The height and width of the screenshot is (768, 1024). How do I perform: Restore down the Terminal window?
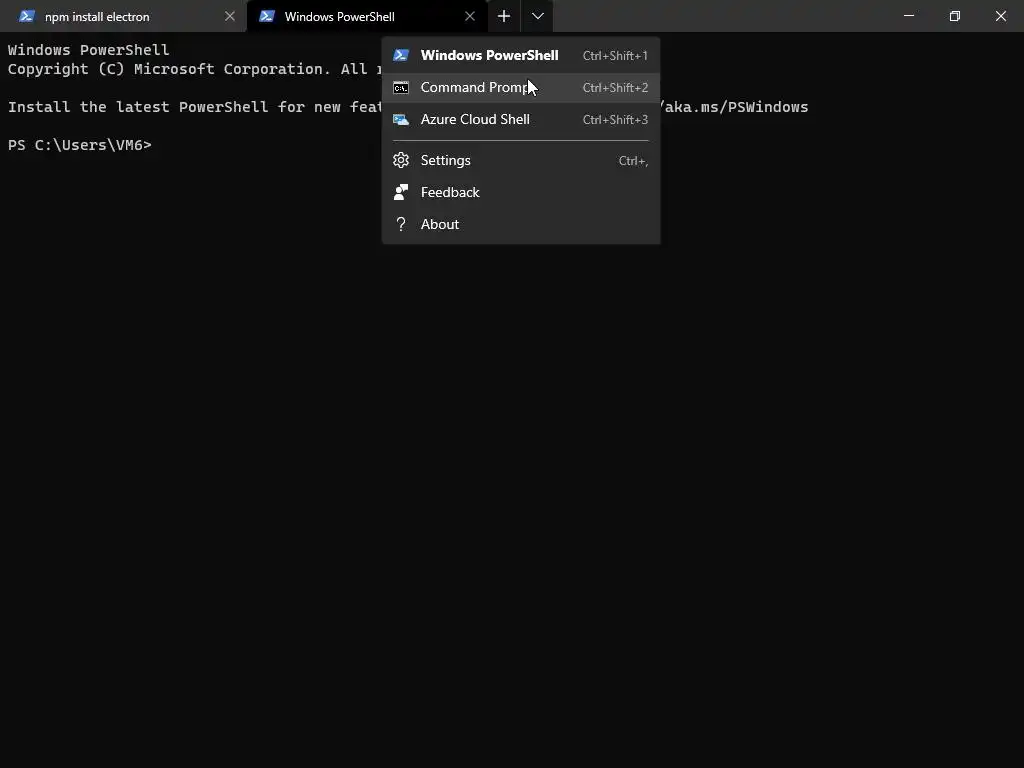tap(955, 16)
